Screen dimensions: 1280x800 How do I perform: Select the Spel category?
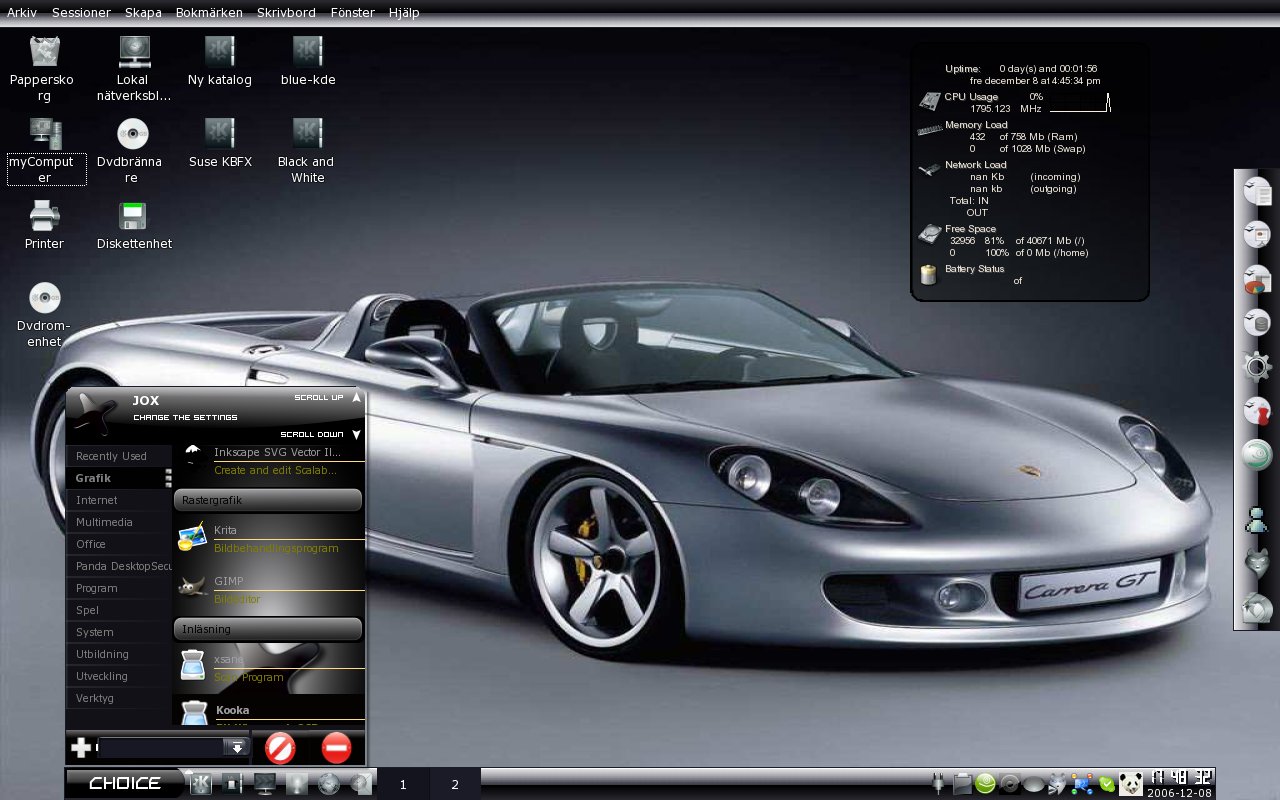(118, 610)
